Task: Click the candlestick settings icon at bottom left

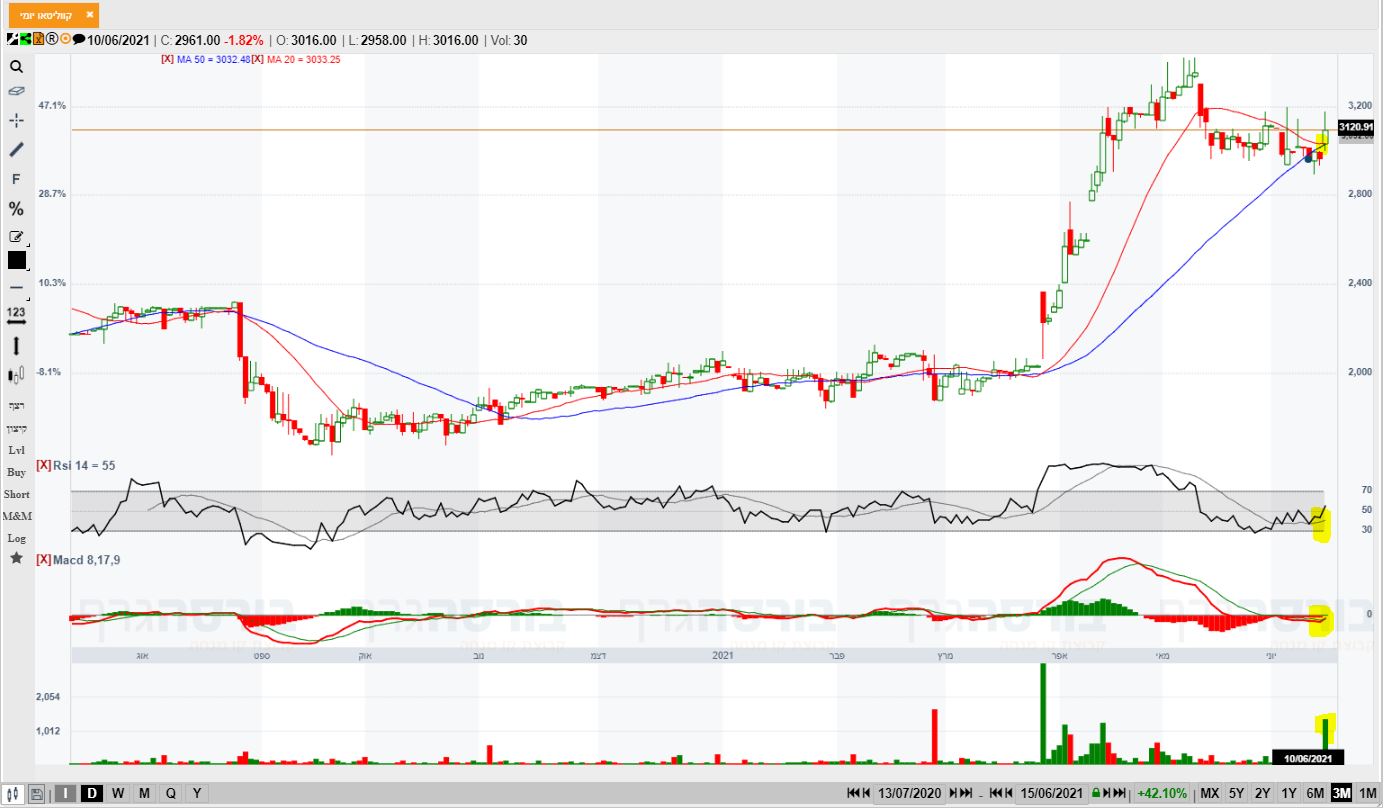Action: 14,793
